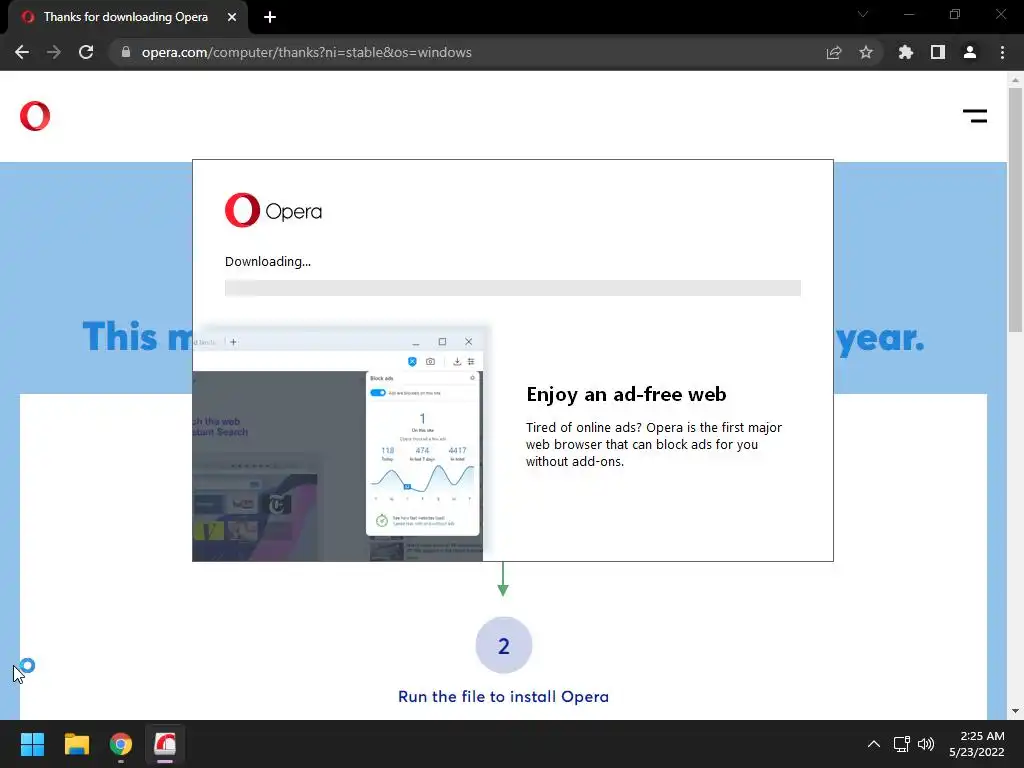Click 'Enjoy an ad-free web' heading
The height and width of the screenshot is (768, 1024).
pyautogui.click(x=626, y=394)
